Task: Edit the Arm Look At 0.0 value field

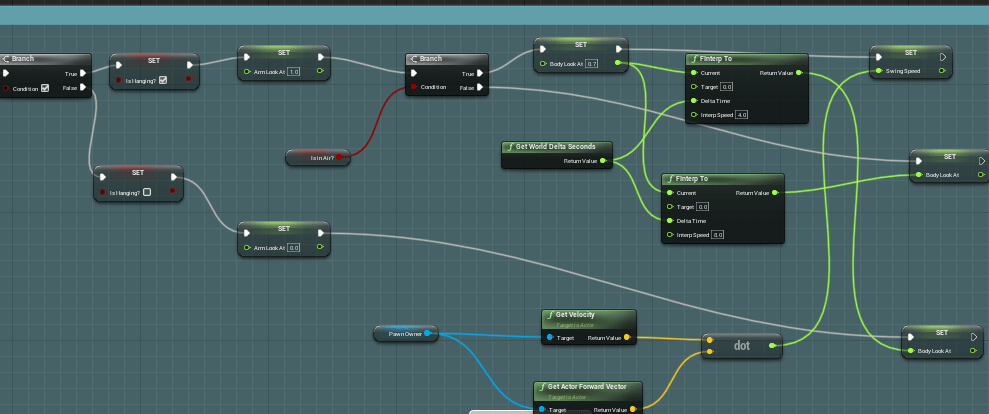Action: pyautogui.click(x=293, y=247)
